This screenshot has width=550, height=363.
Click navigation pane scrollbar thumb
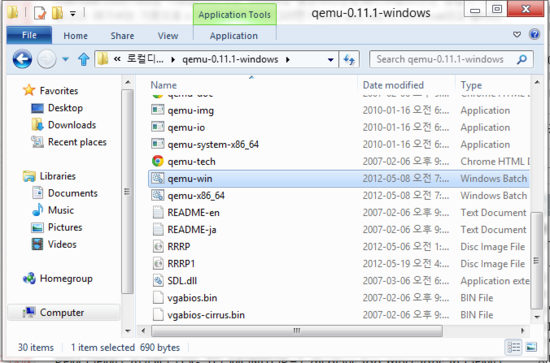(x=127, y=191)
